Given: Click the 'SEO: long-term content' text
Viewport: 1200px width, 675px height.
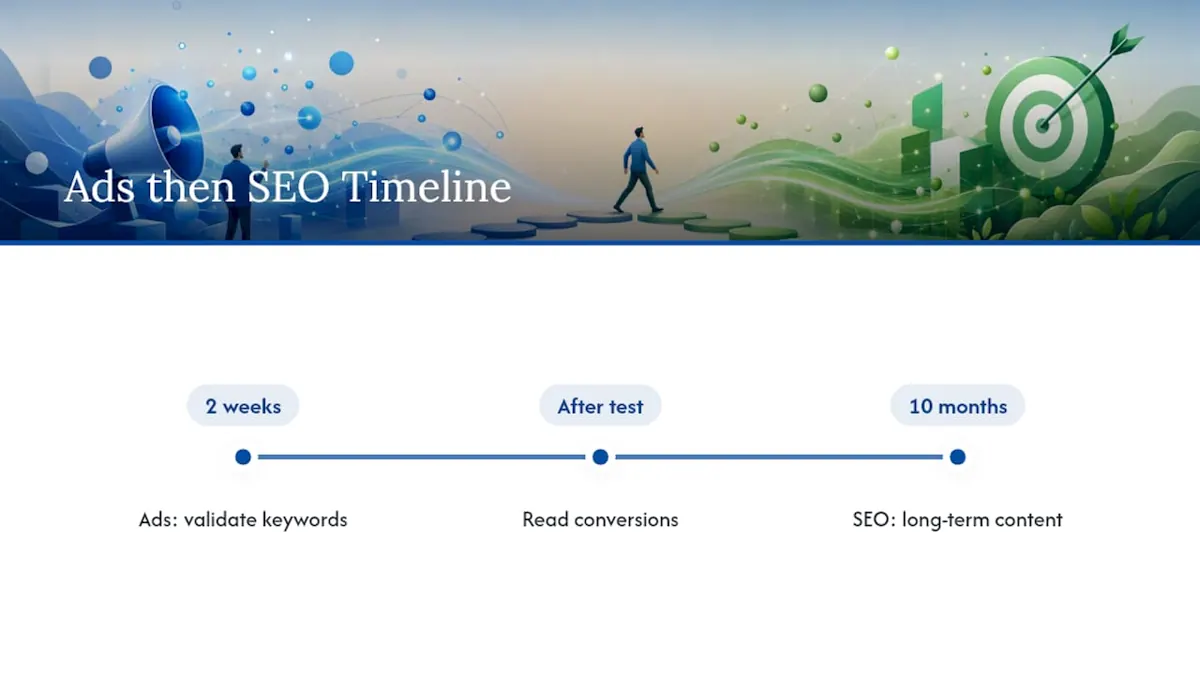Looking at the screenshot, I should click(958, 520).
